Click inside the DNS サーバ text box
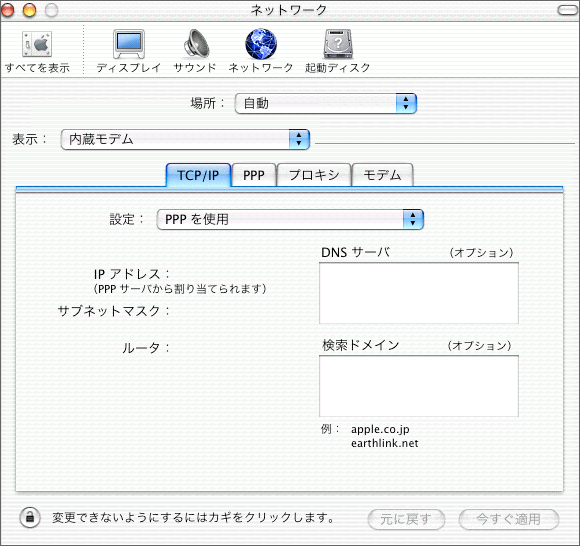Screen dimensions: 580x546 (x=419, y=293)
